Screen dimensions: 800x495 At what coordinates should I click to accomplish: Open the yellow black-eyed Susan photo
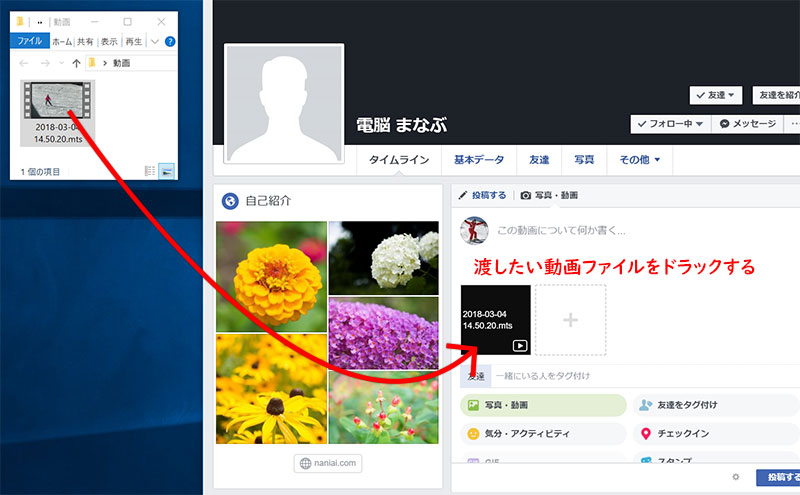click(x=271, y=389)
